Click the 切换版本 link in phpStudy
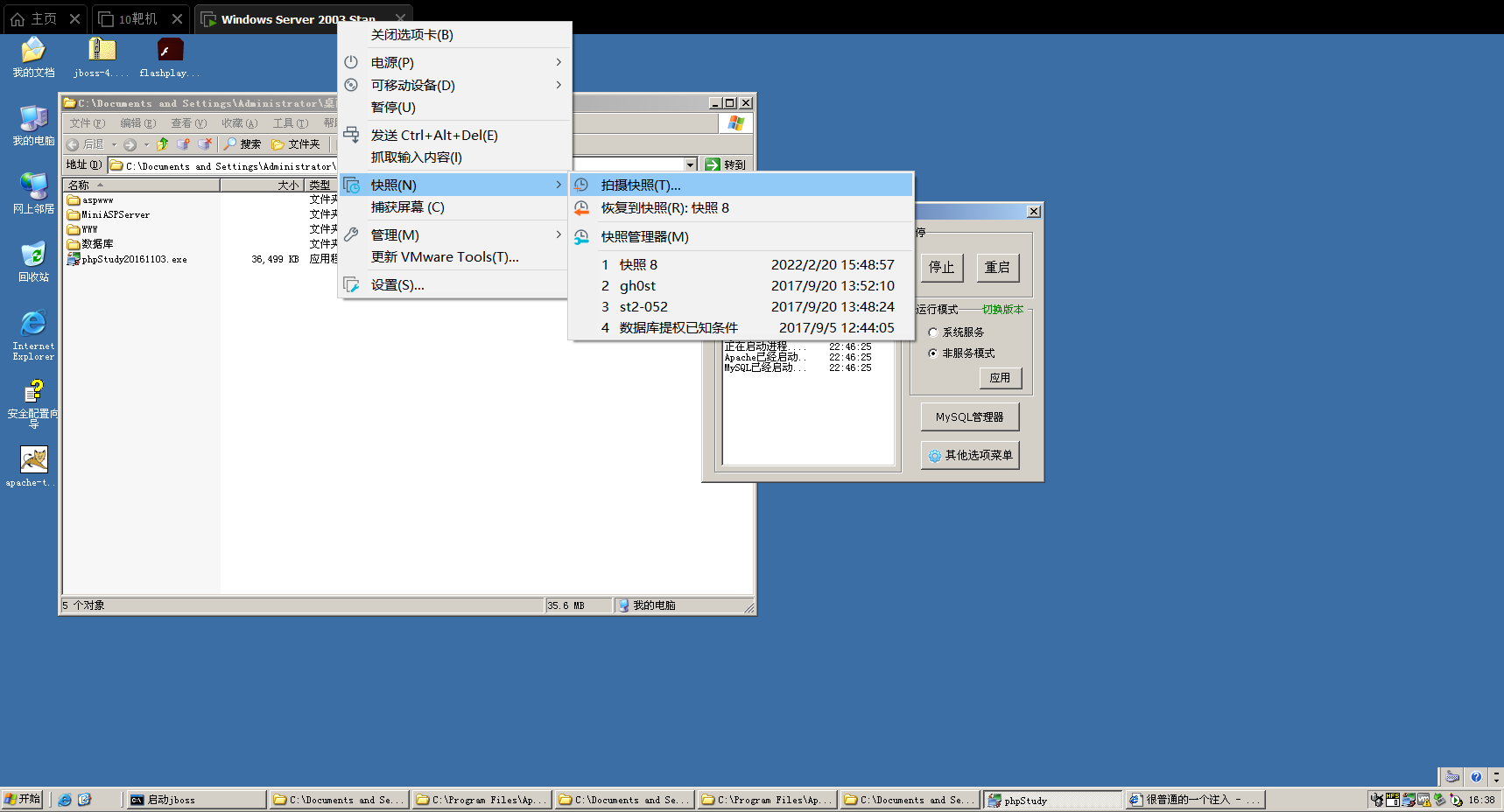Viewport: 1504px width, 812px height. click(x=1002, y=310)
